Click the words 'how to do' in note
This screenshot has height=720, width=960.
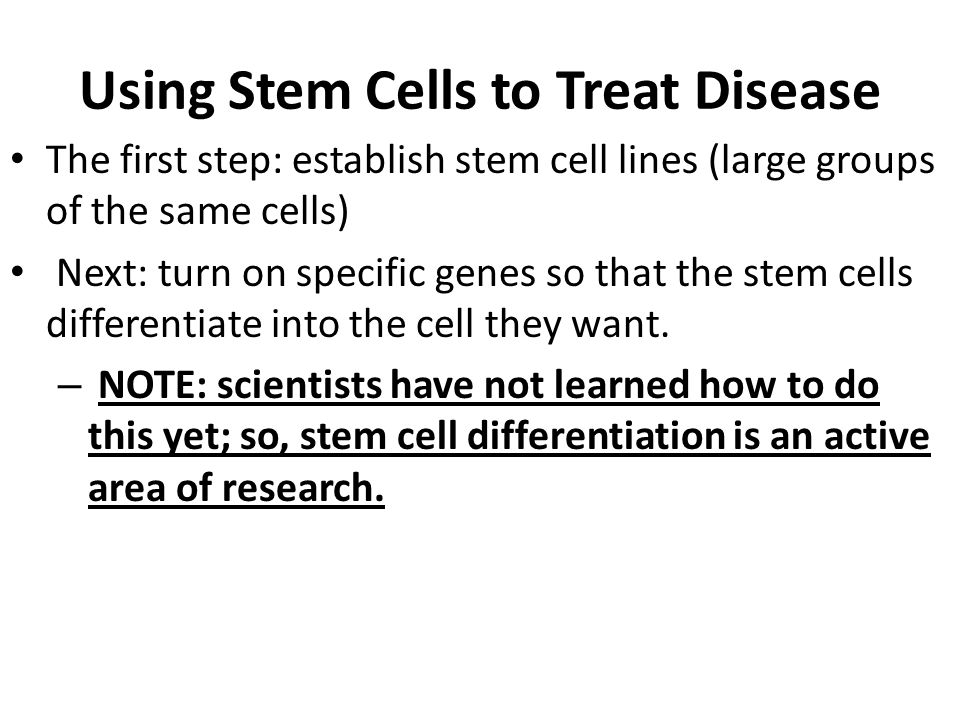[x=789, y=385]
